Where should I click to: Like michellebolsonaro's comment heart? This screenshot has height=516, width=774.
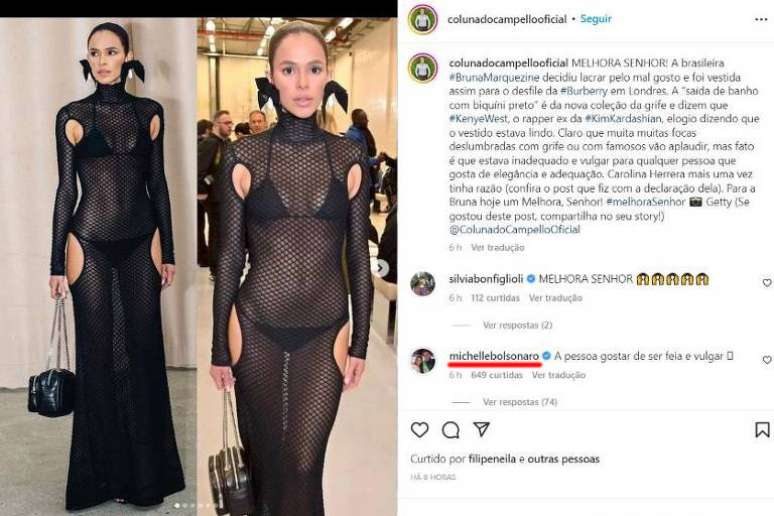767,360
